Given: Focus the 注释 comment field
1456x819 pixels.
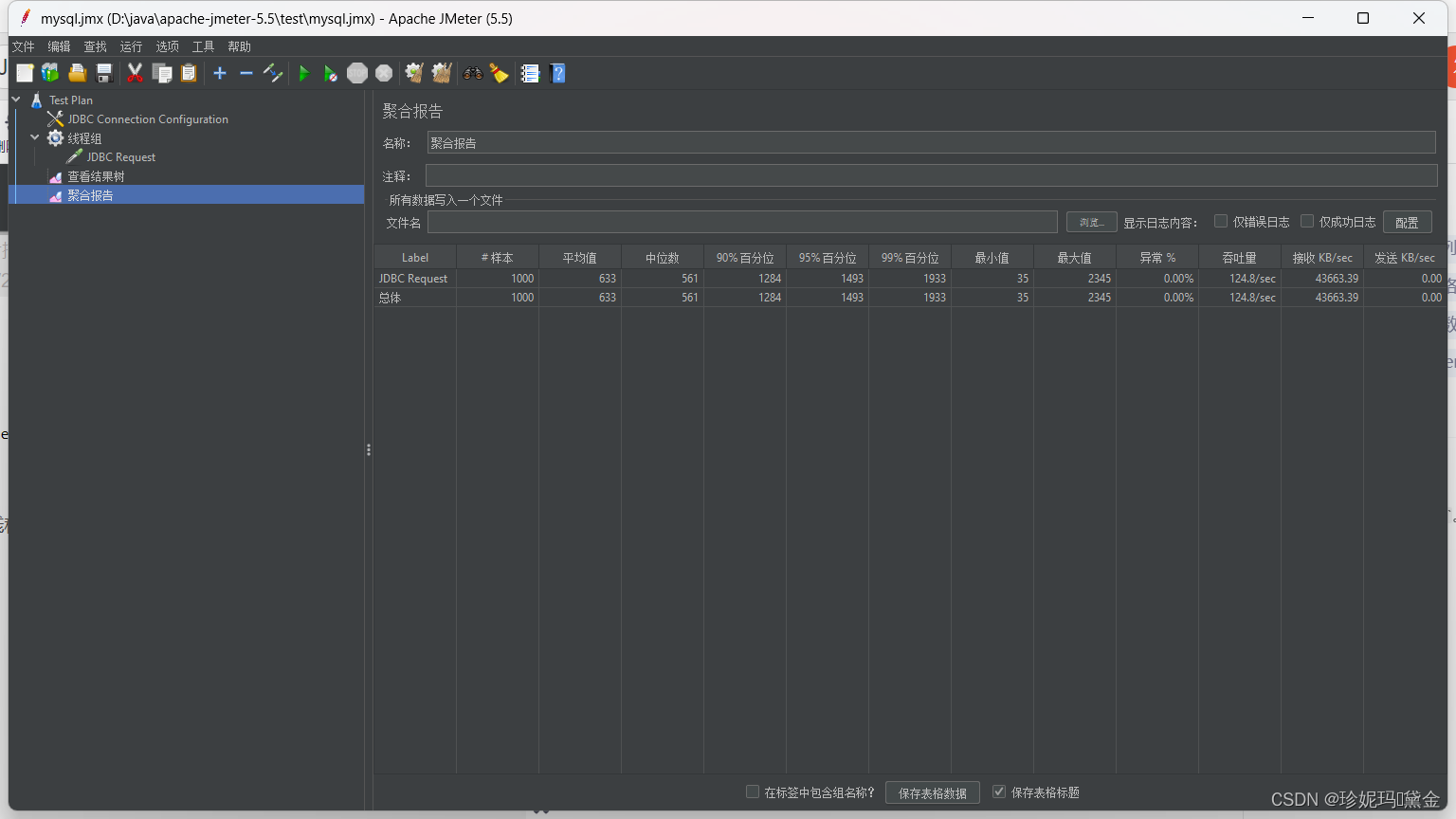Looking at the screenshot, I should coord(931,175).
